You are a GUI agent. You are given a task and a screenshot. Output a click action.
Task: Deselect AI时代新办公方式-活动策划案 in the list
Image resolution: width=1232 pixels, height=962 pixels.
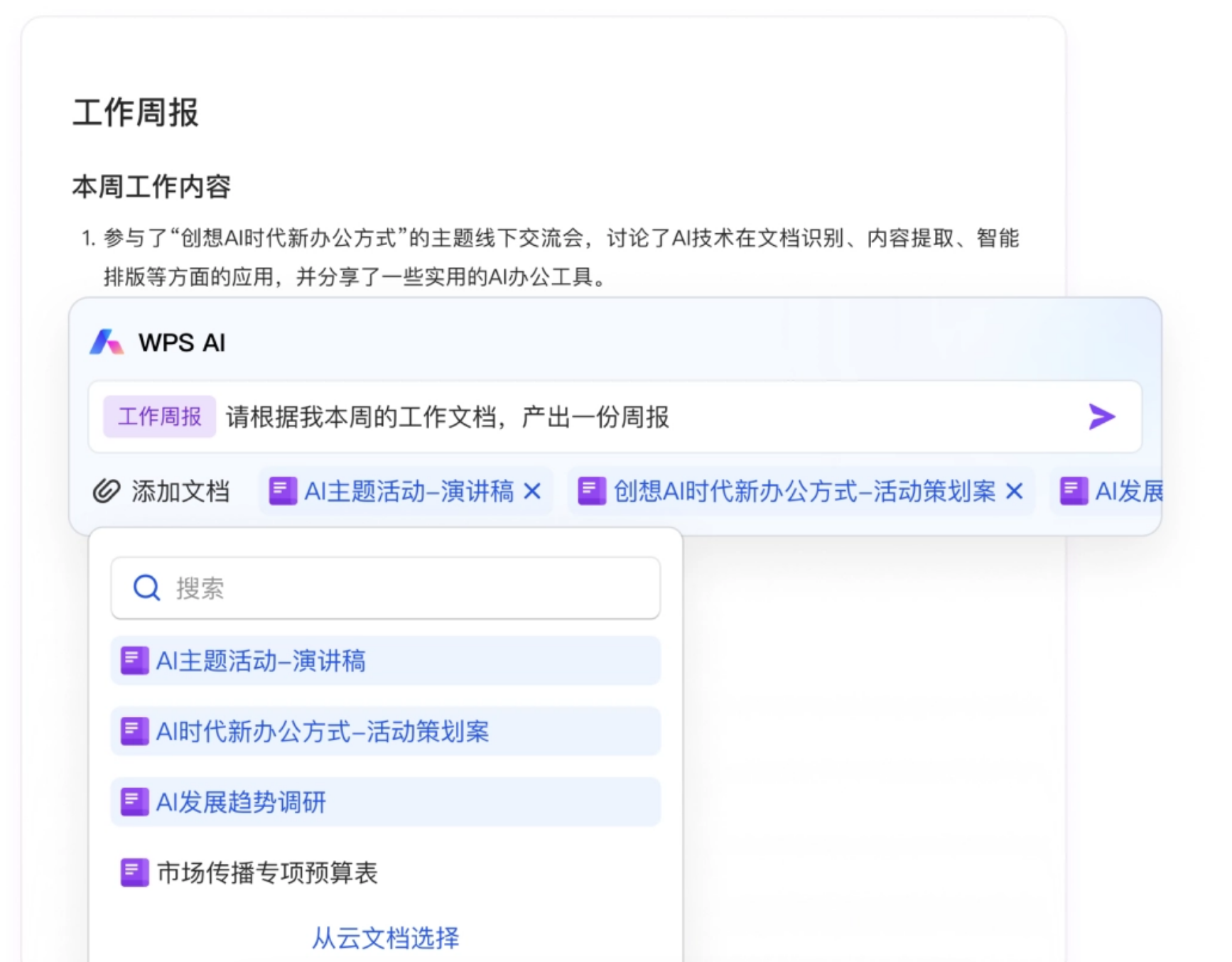click(x=385, y=731)
